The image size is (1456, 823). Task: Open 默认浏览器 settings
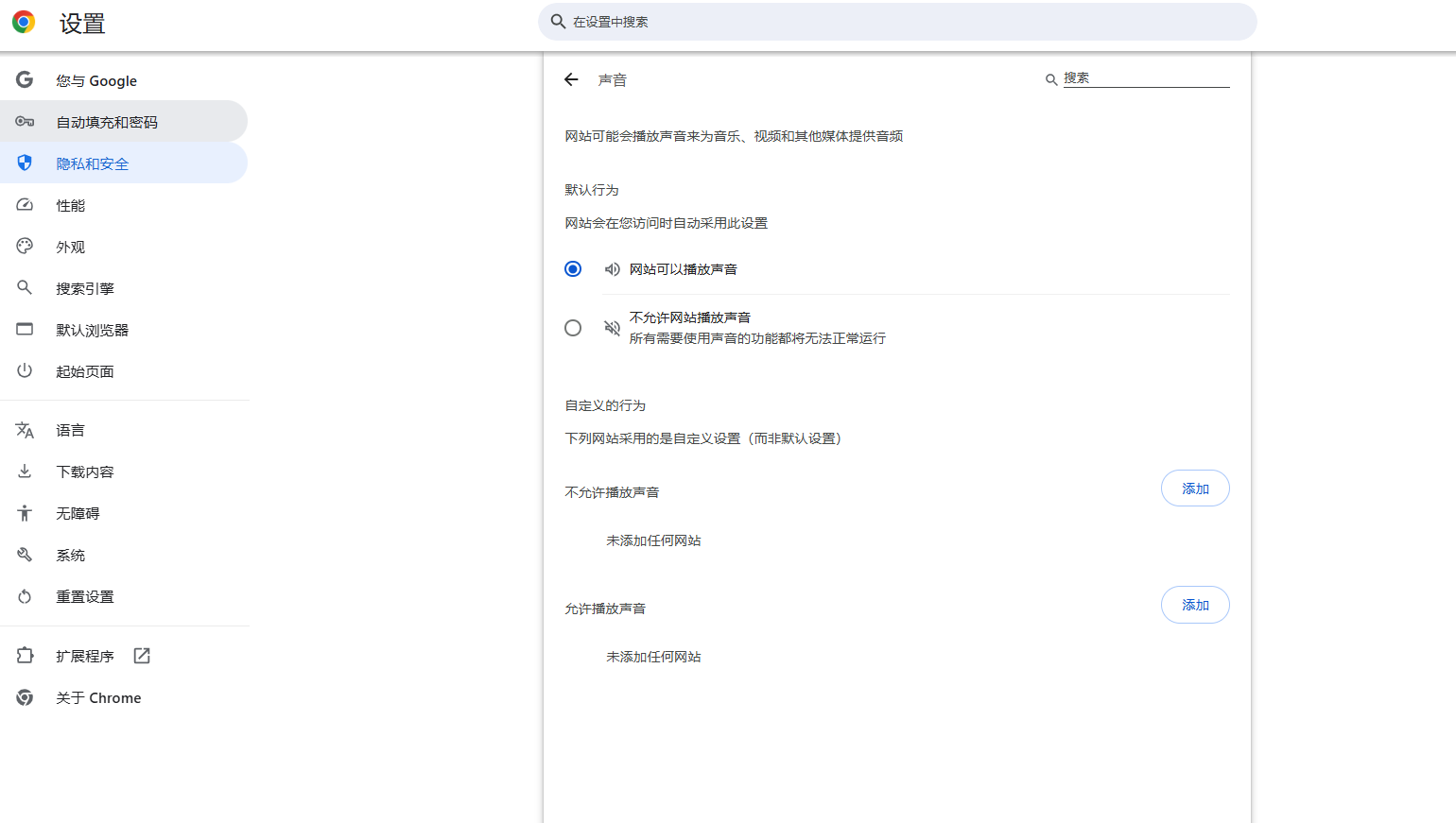[x=124, y=330]
